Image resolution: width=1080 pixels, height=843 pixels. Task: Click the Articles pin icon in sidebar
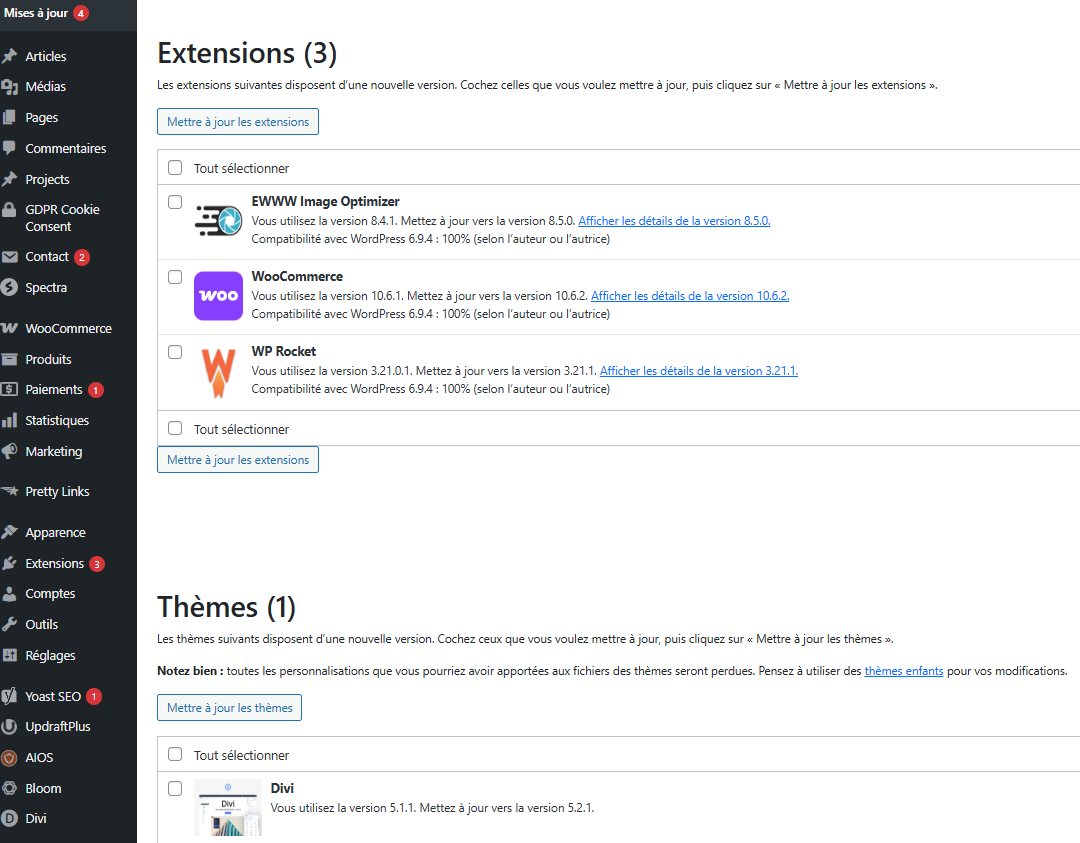pos(10,56)
